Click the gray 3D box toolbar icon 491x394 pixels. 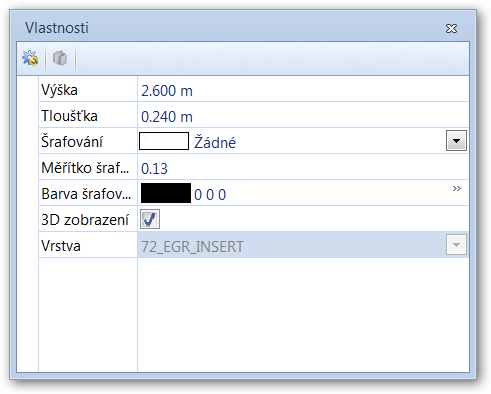pos(60,58)
